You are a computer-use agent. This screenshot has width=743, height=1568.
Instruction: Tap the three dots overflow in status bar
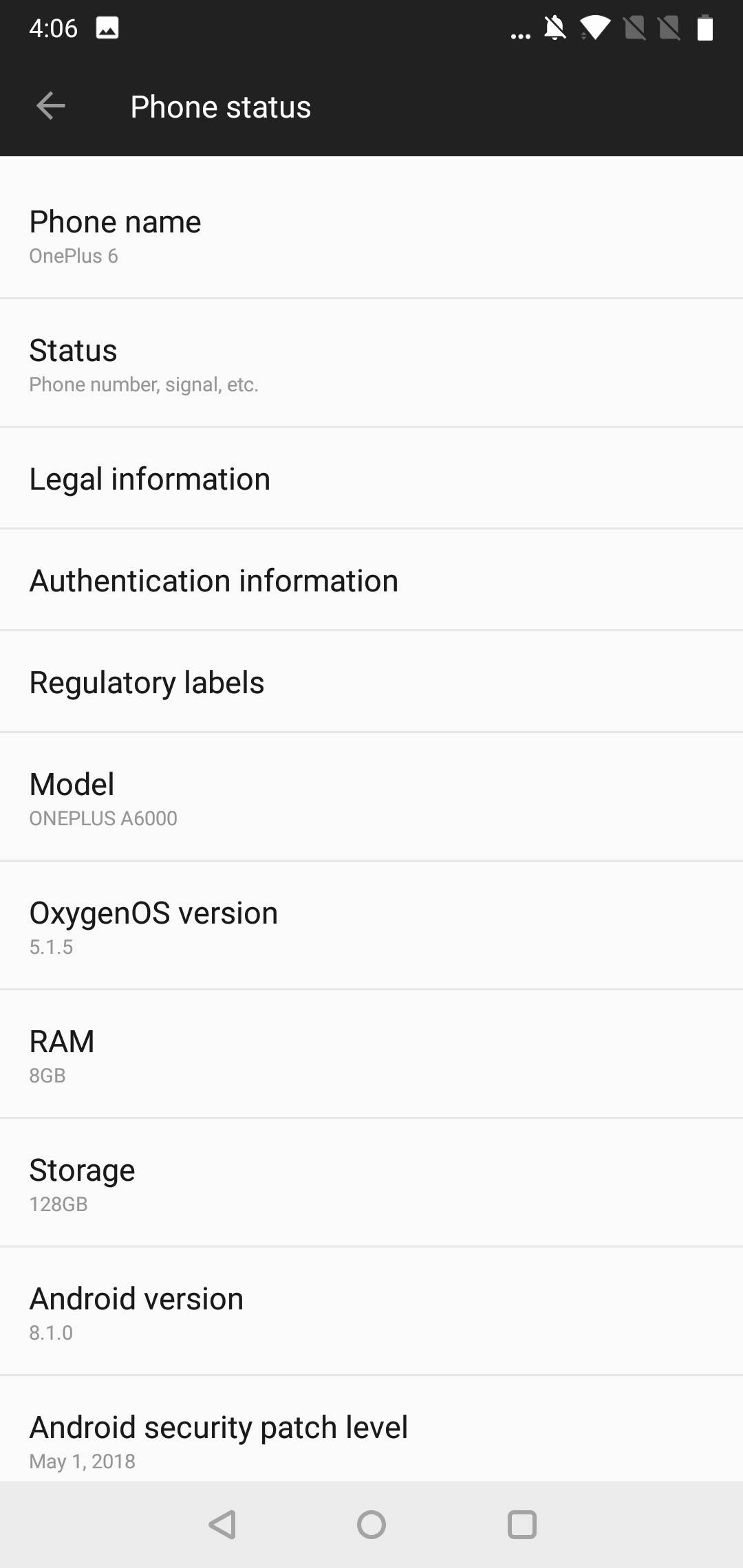(521, 36)
